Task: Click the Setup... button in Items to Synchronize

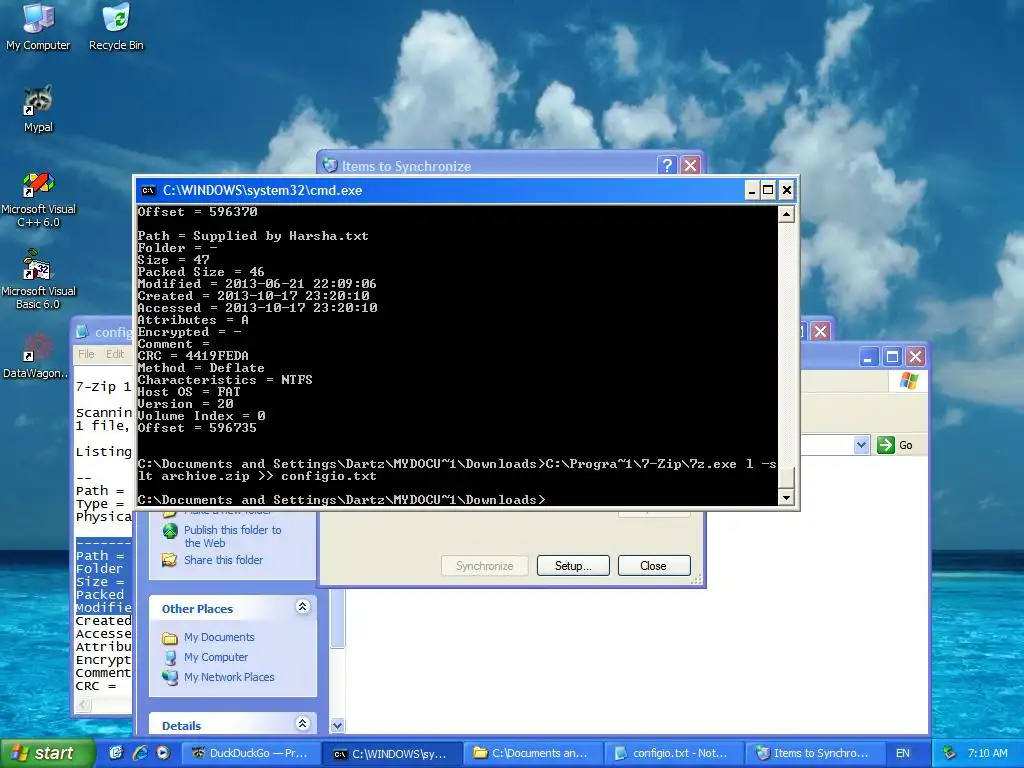Action: [573, 566]
